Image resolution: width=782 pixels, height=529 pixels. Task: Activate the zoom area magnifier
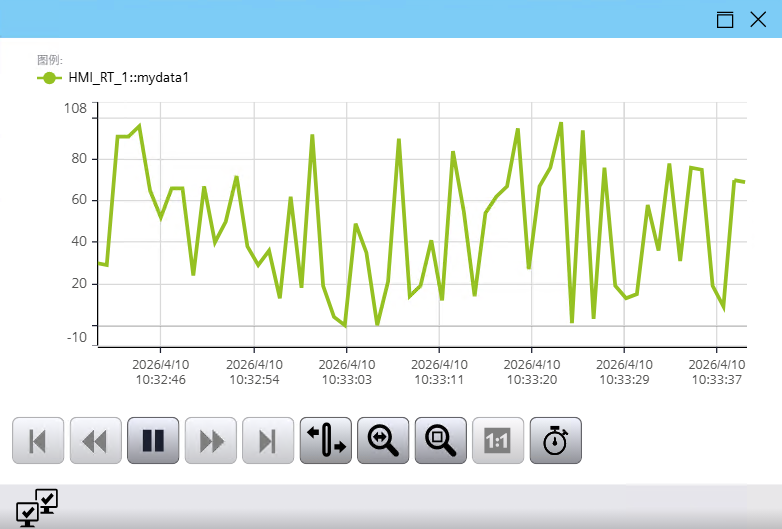pos(441,441)
